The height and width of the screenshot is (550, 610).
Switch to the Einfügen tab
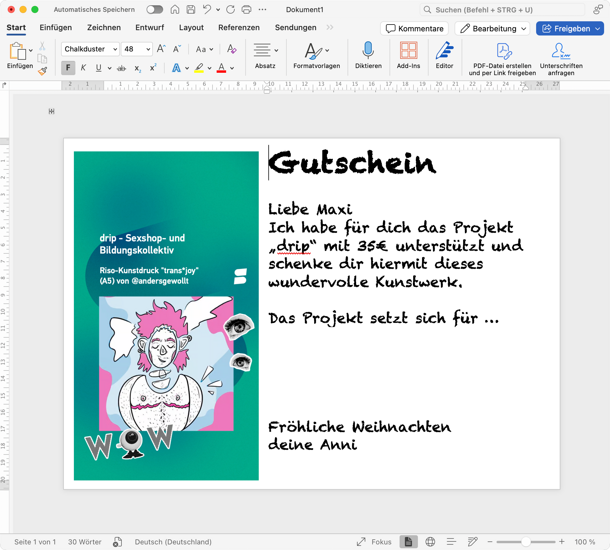click(x=55, y=28)
